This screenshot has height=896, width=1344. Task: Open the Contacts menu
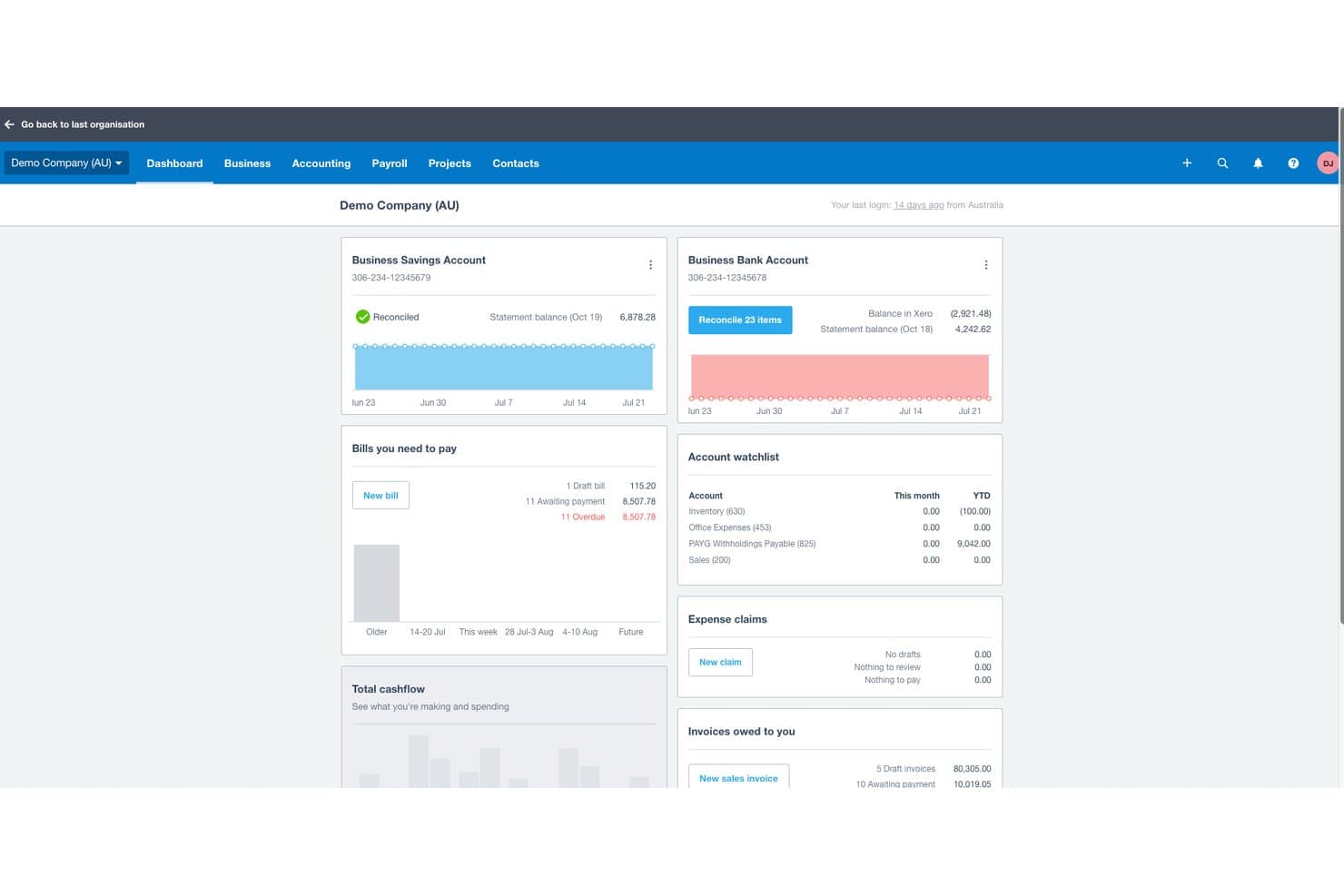point(516,163)
